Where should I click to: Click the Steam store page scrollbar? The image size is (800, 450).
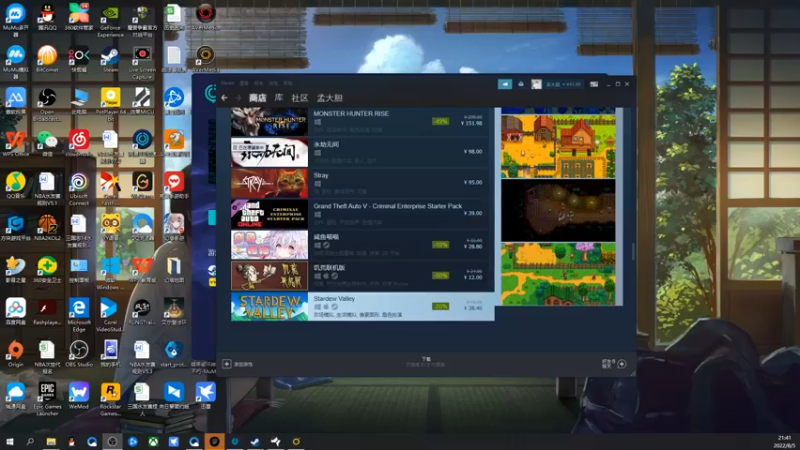(633, 251)
